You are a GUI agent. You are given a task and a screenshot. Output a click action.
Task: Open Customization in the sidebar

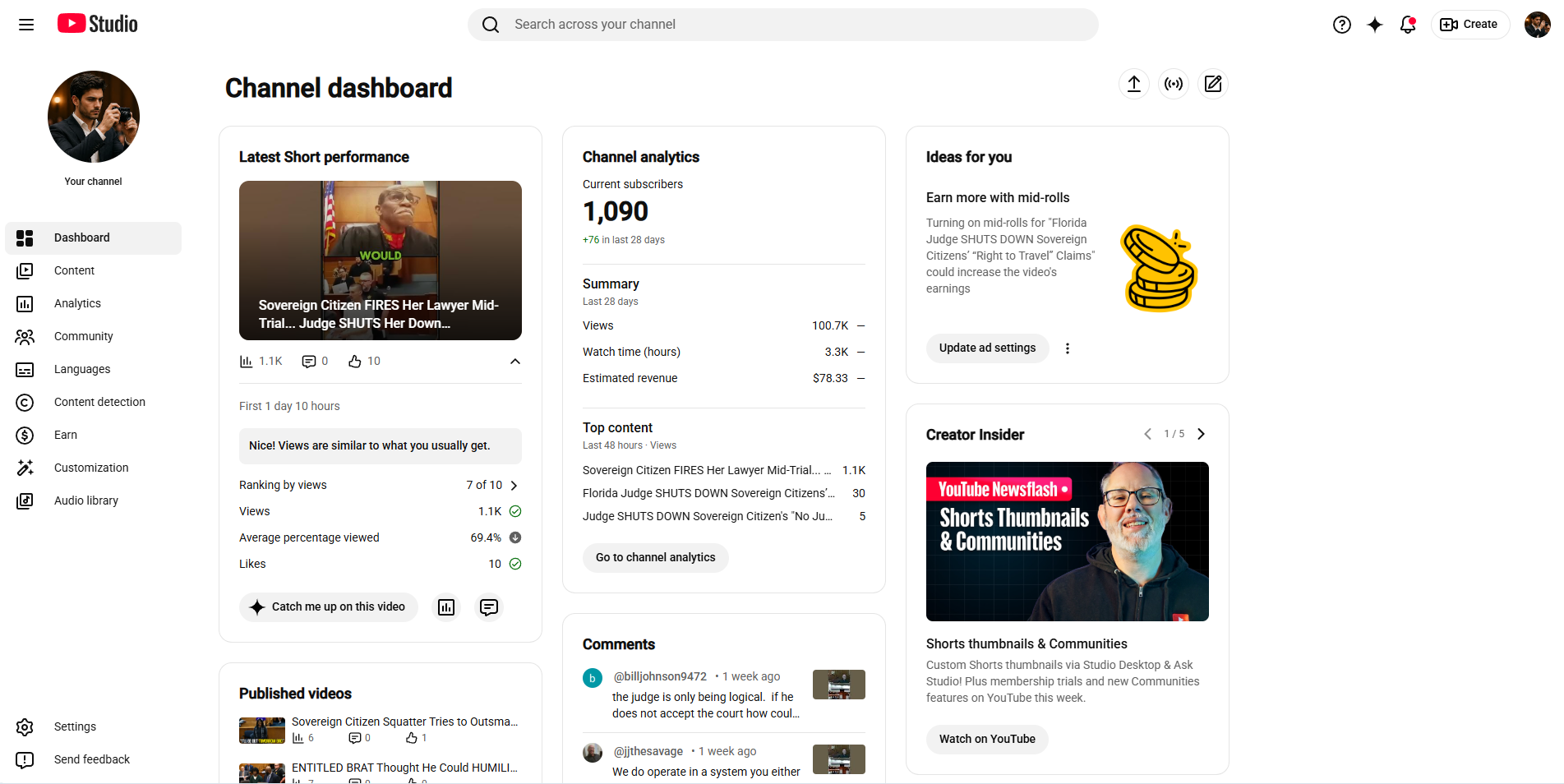(x=94, y=468)
